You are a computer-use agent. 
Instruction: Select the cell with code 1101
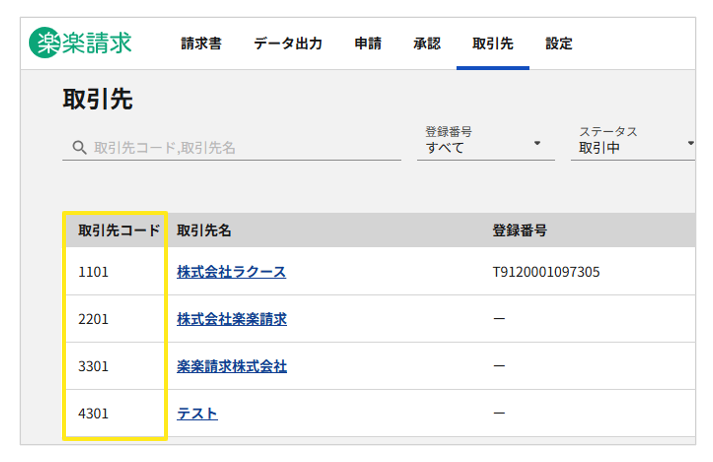(93, 272)
